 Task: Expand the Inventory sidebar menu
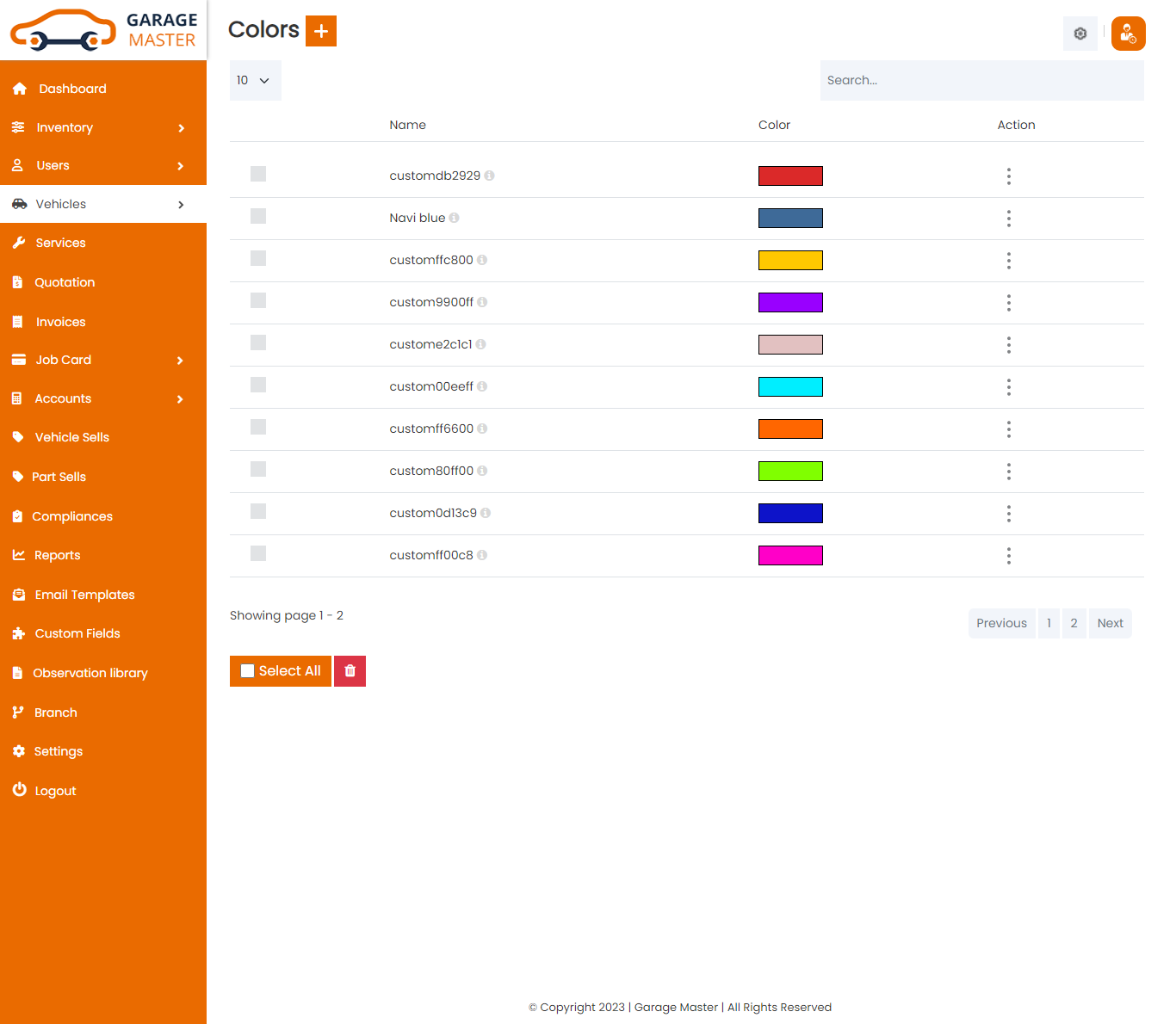(x=103, y=127)
